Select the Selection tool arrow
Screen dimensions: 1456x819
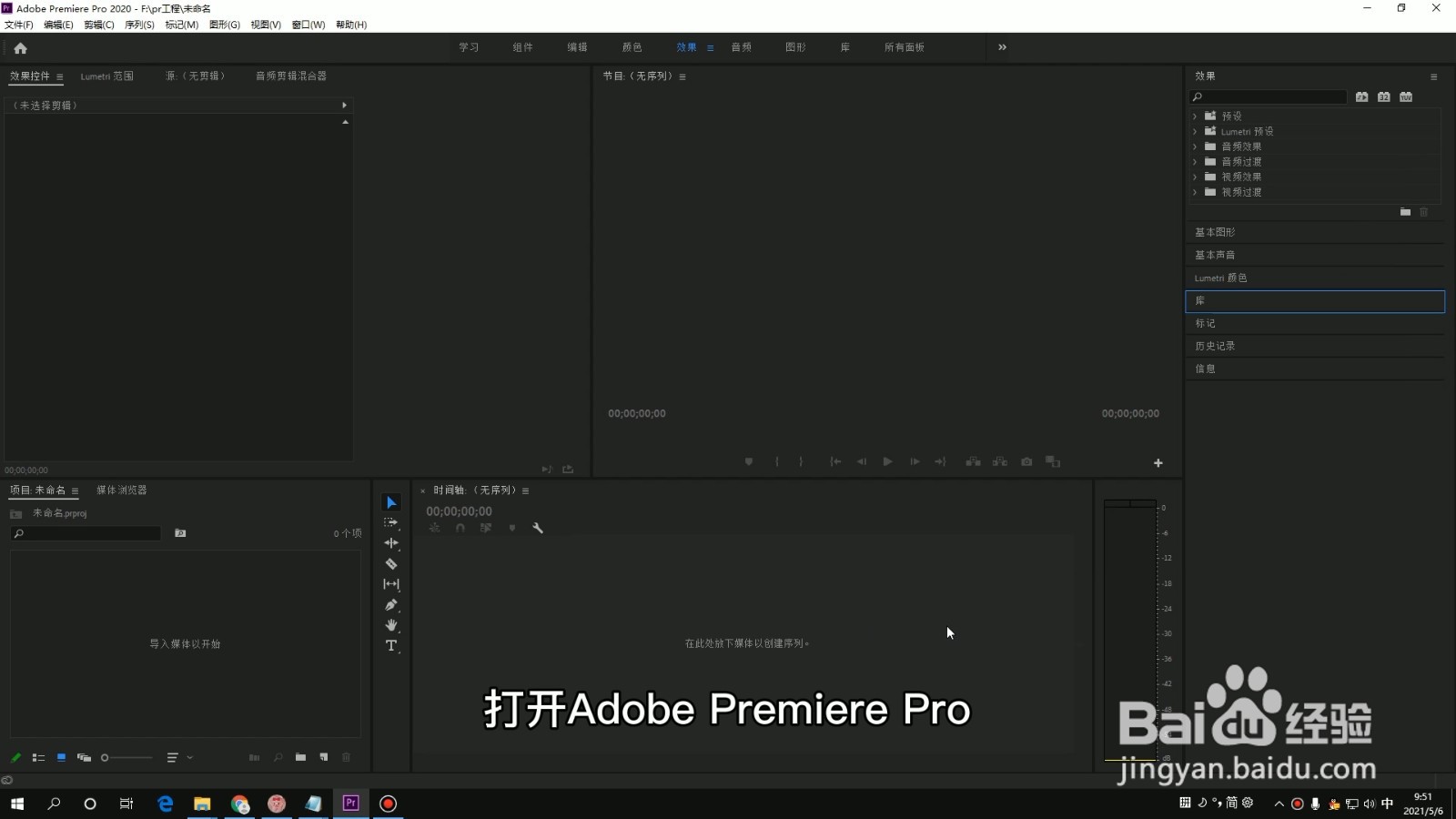[391, 502]
